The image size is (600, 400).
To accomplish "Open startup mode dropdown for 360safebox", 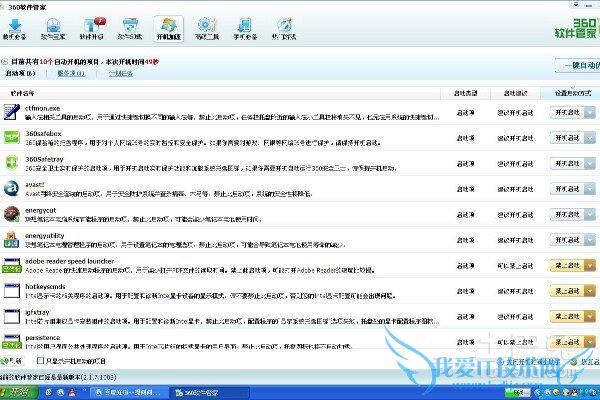I will pyautogui.click(x=590, y=138).
